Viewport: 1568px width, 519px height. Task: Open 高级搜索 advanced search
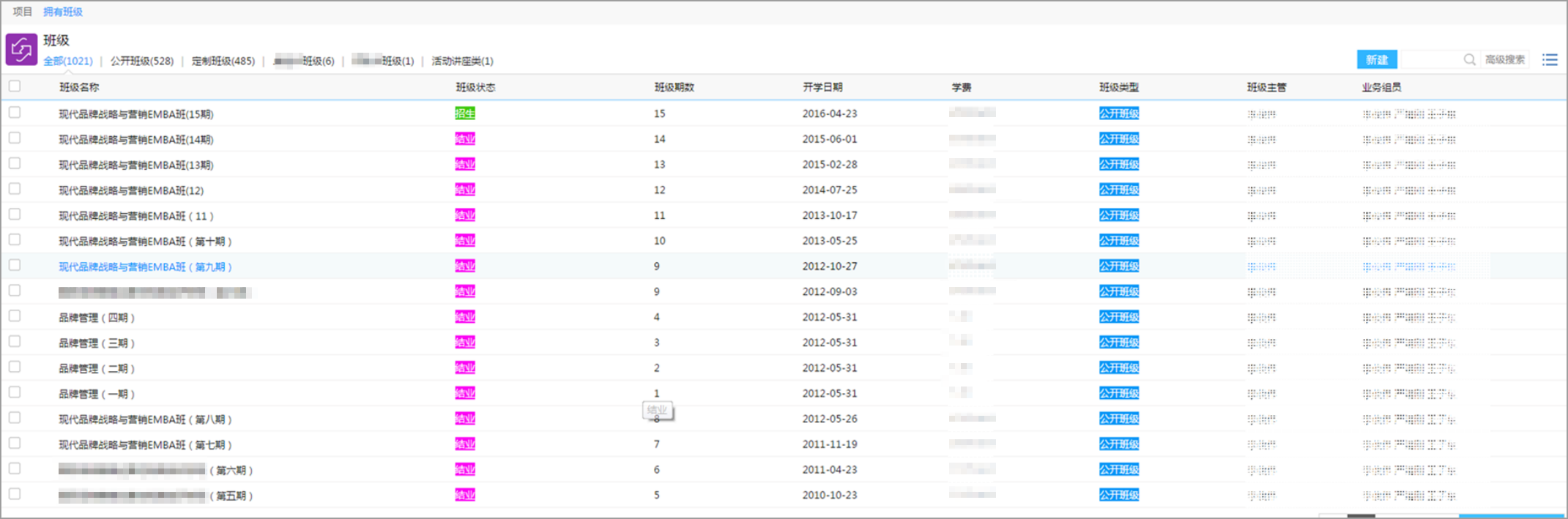point(1505,60)
